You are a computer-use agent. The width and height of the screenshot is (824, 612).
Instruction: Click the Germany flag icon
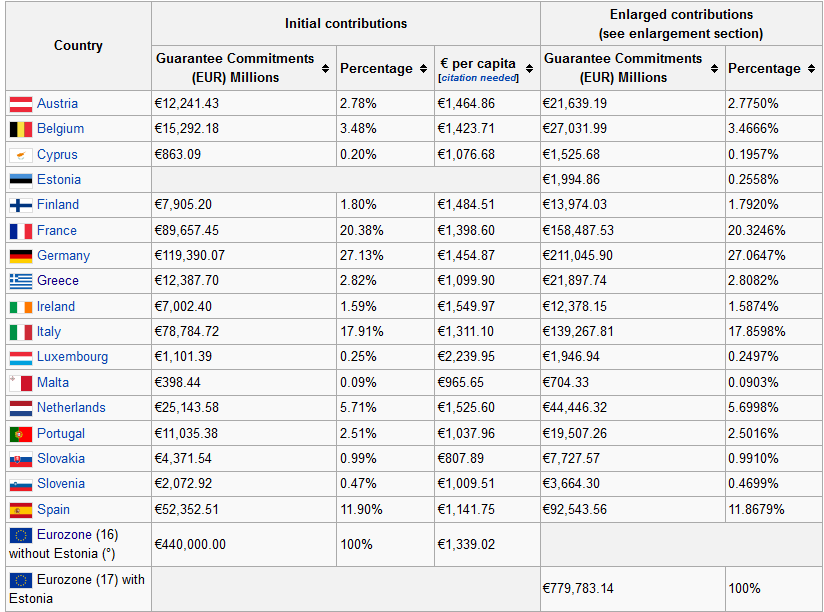click(x=21, y=256)
